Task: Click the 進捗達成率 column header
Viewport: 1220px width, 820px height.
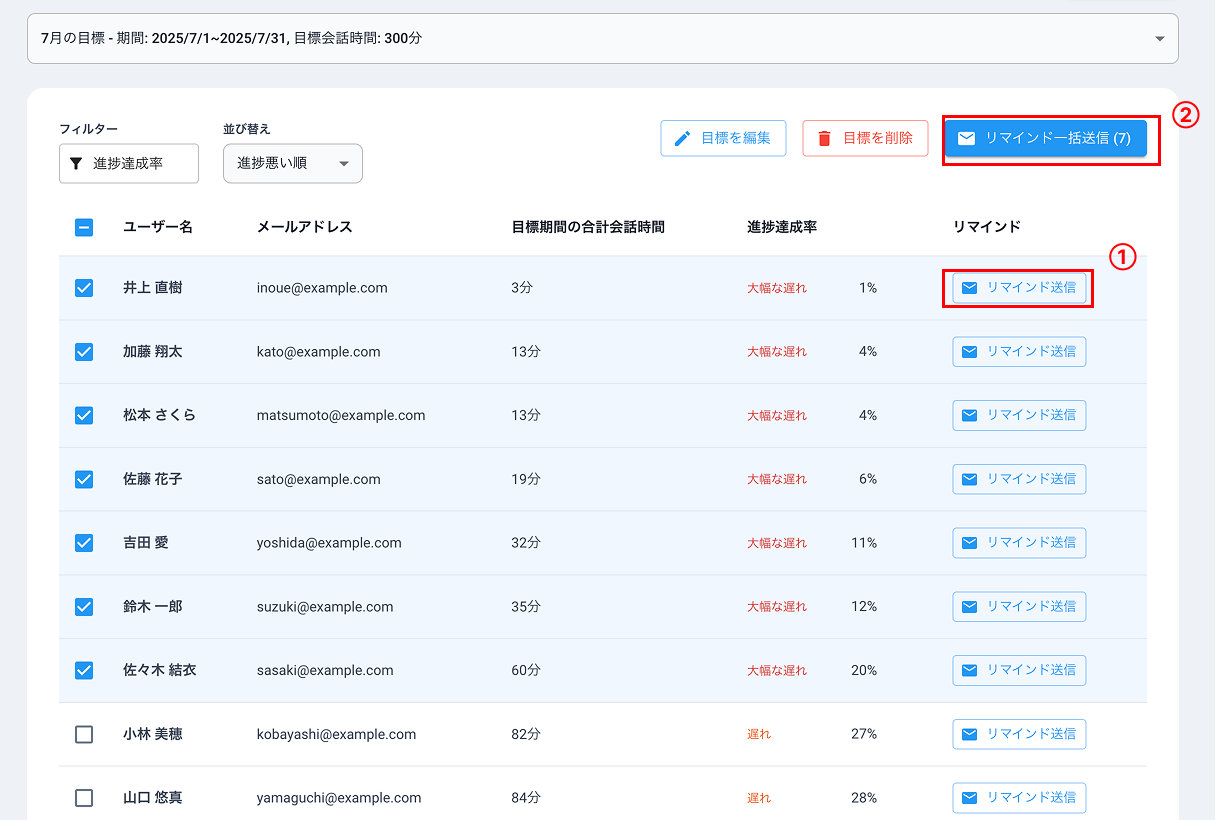Action: click(782, 227)
